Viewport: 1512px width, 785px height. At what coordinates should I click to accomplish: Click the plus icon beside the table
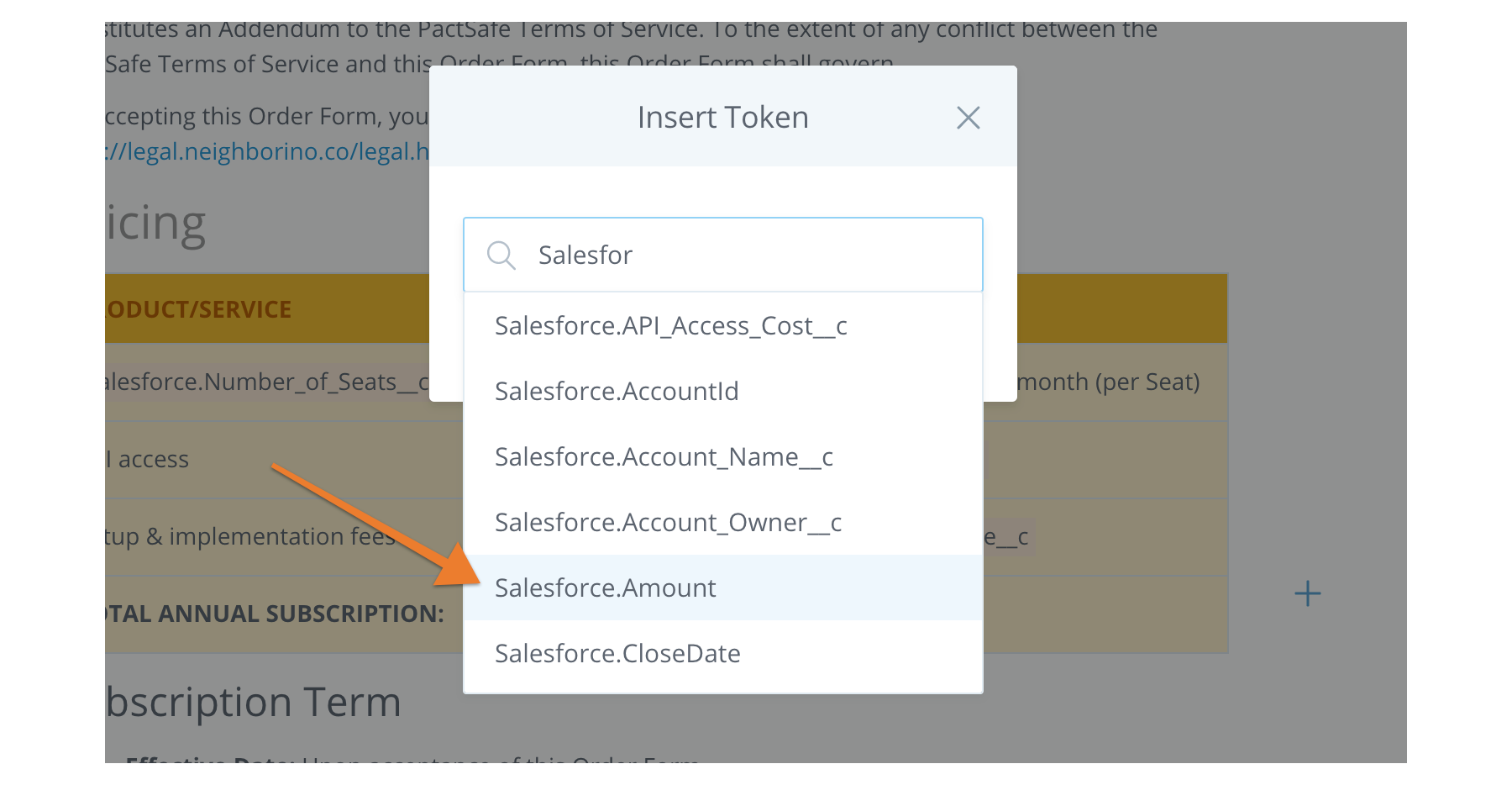pyautogui.click(x=1307, y=594)
